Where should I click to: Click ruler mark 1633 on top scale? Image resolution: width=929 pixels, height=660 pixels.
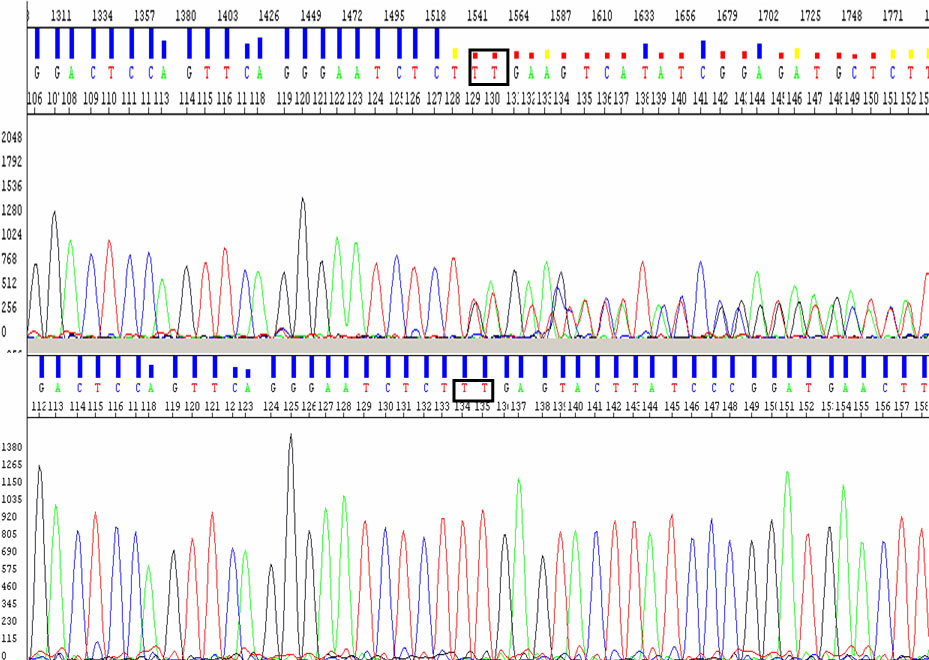click(x=644, y=16)
